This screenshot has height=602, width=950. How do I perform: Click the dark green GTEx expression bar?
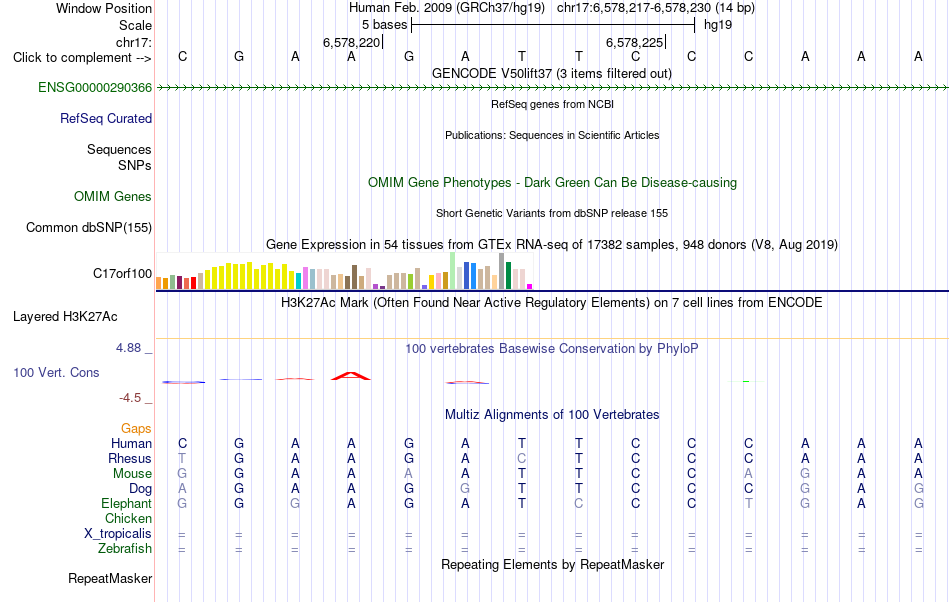pos(508,276)
